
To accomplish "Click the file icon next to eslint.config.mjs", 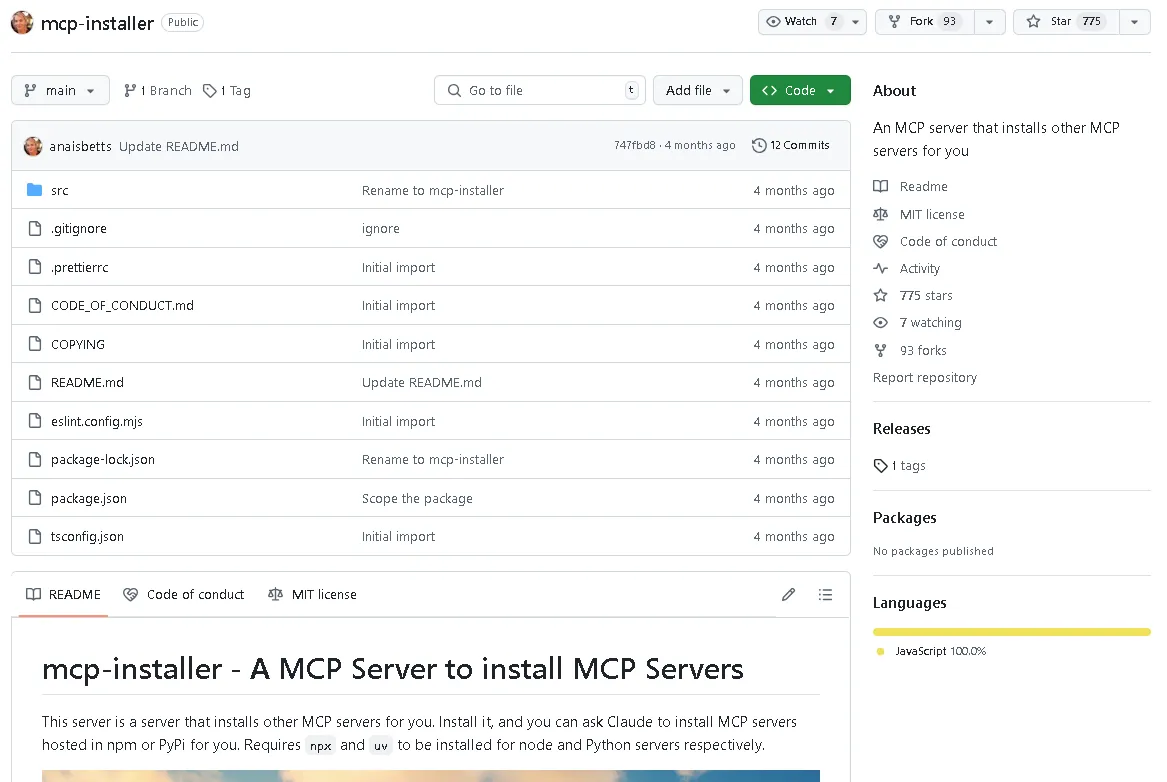I will [x=34, y=421].
